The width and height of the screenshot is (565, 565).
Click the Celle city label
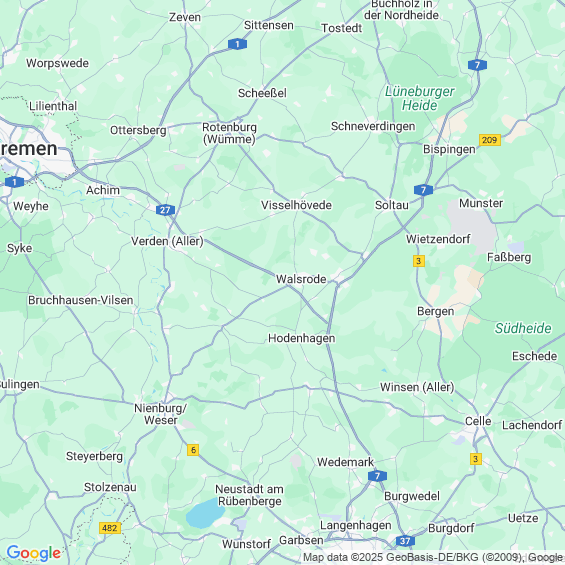[x=478, y=421]
